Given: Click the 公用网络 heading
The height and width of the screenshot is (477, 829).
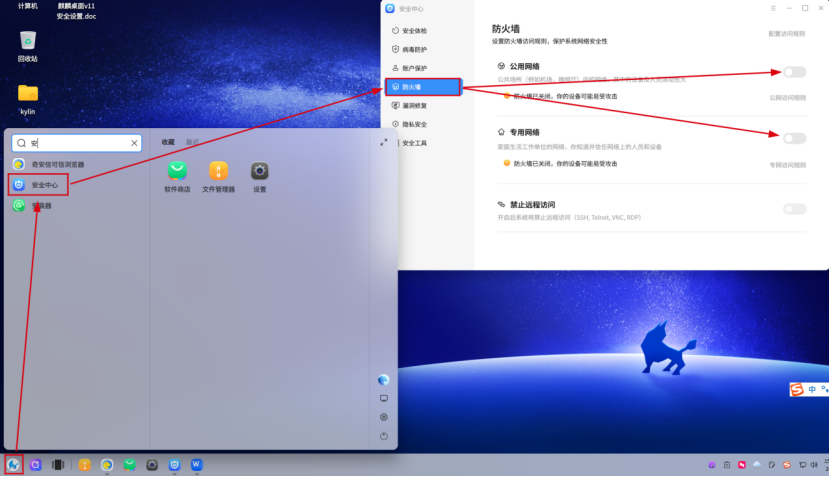Looking at the screenshot, I should click(x=524, y=66).
